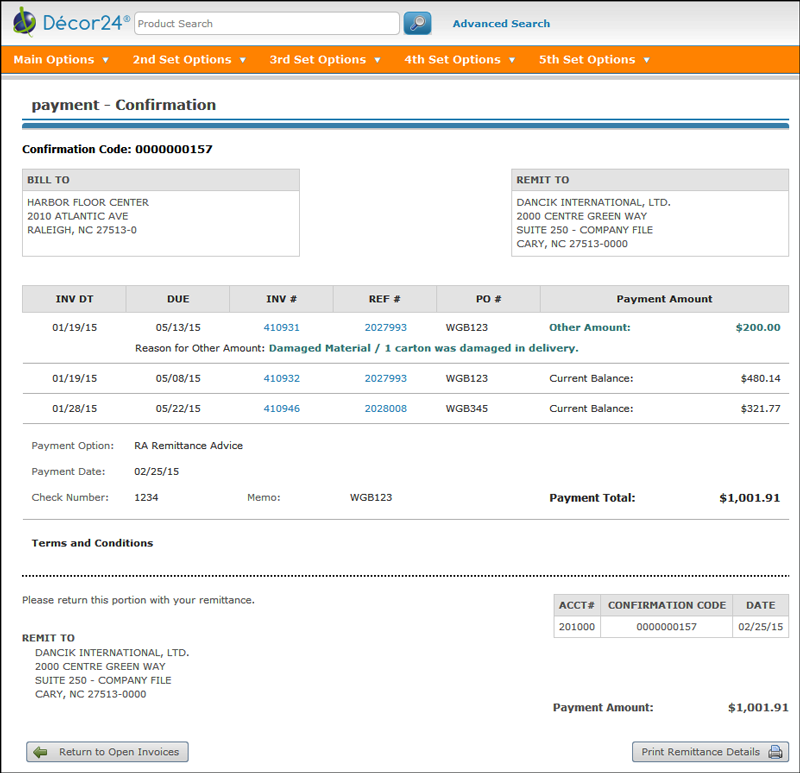The width and height of the screenshot is (800, 773).
Task: Open the 4th Set Options menu
Action: coord(460,60)
